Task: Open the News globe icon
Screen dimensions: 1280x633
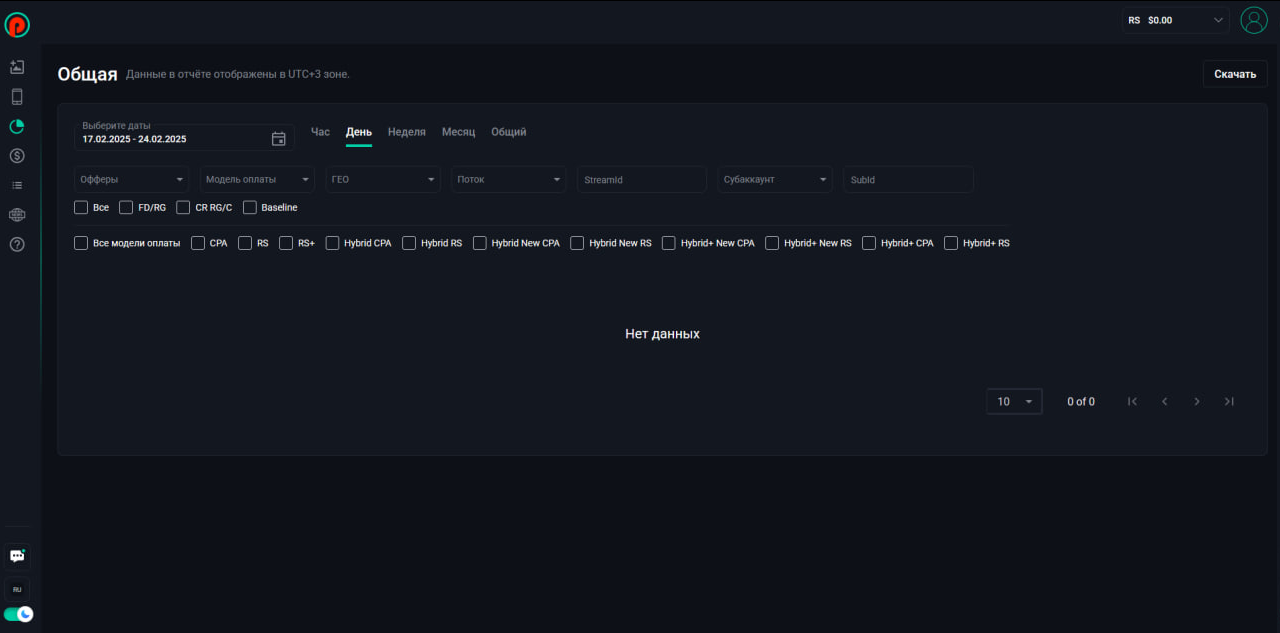Action: pyautogui.click(x=17, y=214)
